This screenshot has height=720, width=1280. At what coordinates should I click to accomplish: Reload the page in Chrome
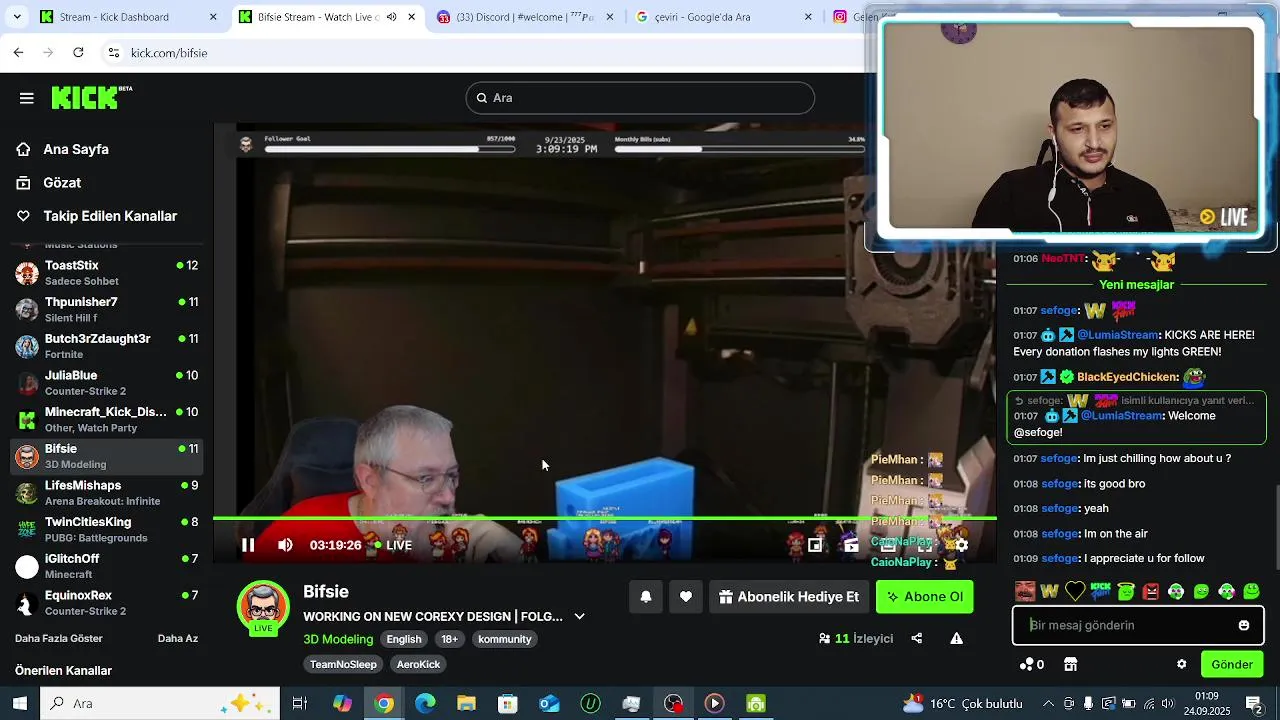click(x=78, y=52)
